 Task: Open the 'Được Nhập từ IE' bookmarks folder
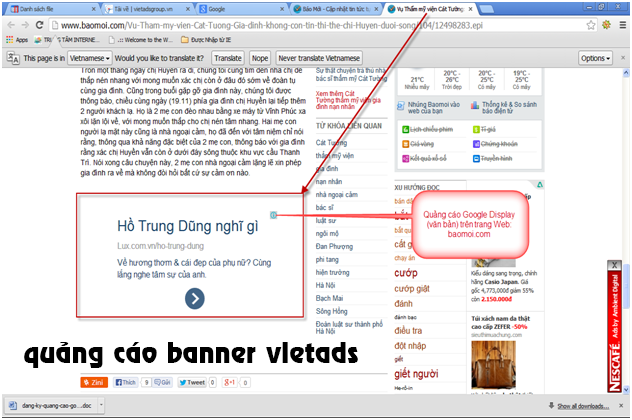pos(206,40)
